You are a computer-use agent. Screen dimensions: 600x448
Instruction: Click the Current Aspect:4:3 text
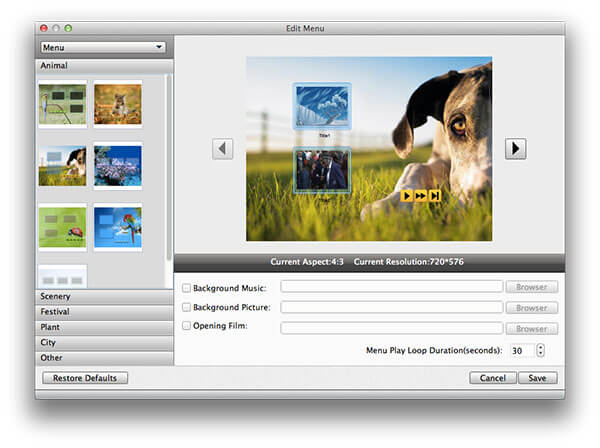pyautogui.click(x=307, y=262)
